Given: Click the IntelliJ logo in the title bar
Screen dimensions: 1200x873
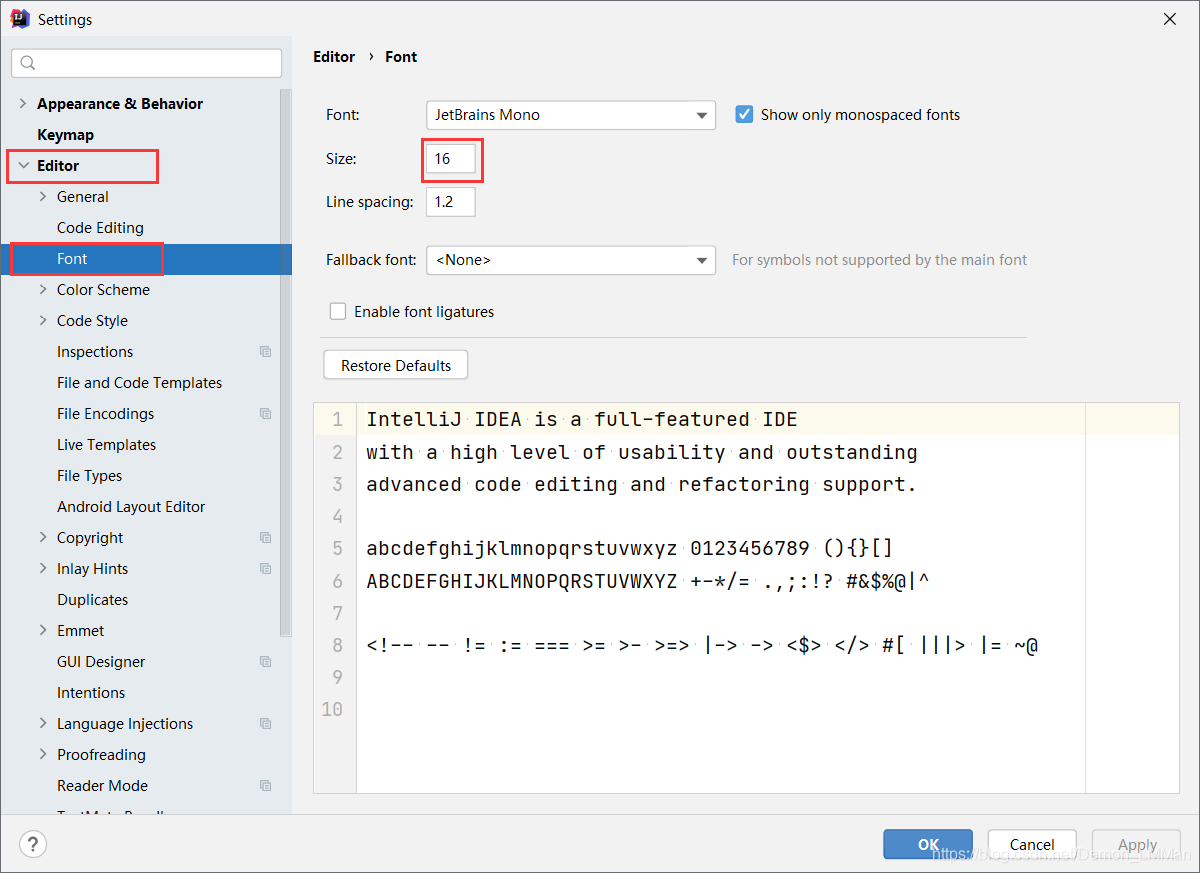Looking at the screenshot, I should pos(19,18).
